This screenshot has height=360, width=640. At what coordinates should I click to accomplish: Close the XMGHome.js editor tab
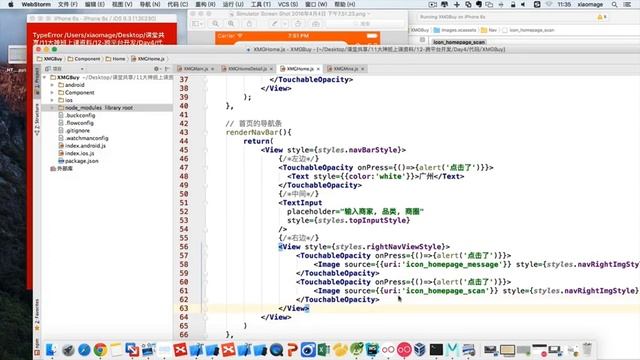(x=318, y=69)
